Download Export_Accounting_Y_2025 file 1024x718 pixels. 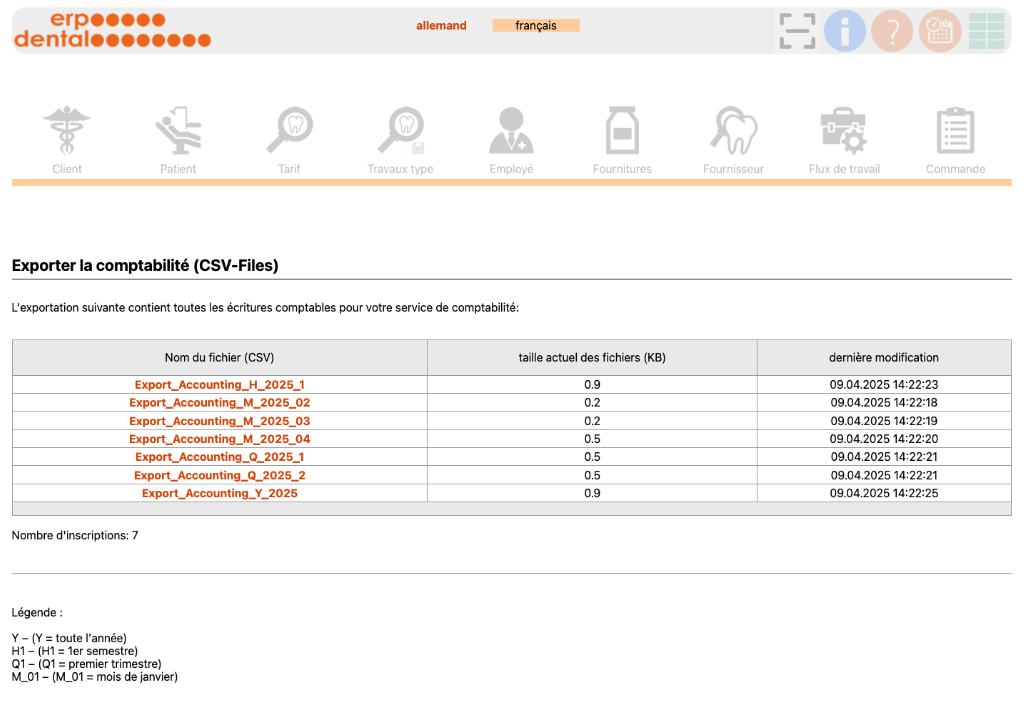point(219,493)
